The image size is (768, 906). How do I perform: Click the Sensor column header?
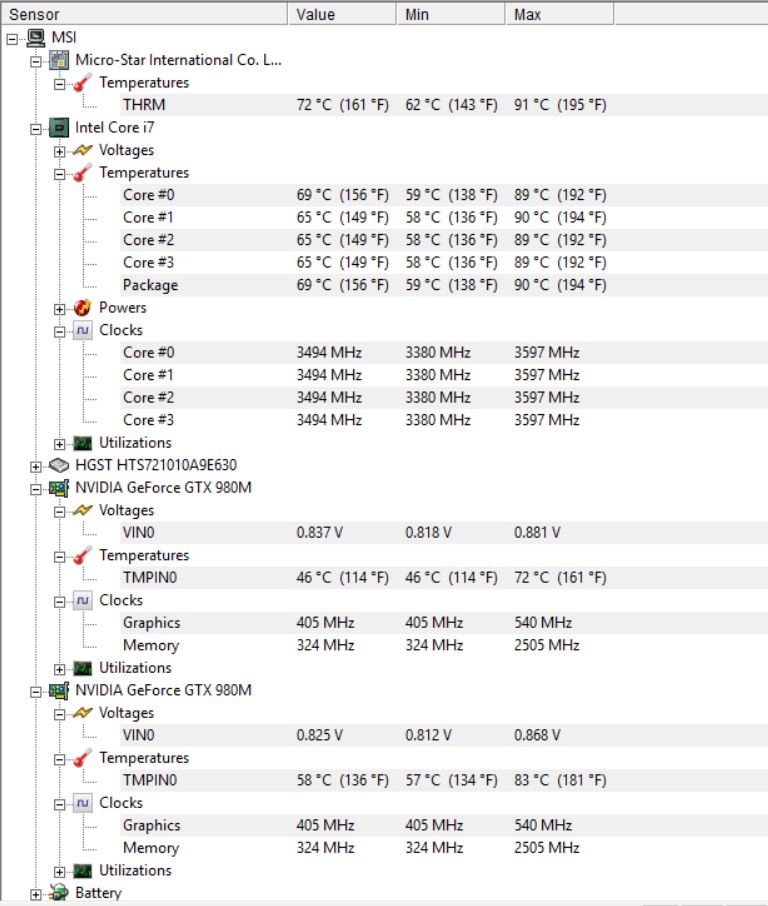coord(144,14)
